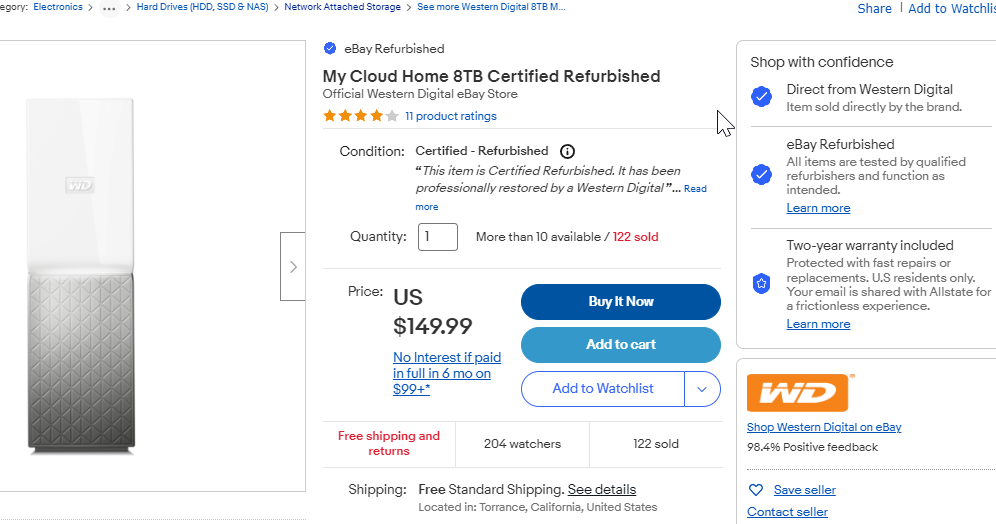Show next product image with arrow

[293, 267]
